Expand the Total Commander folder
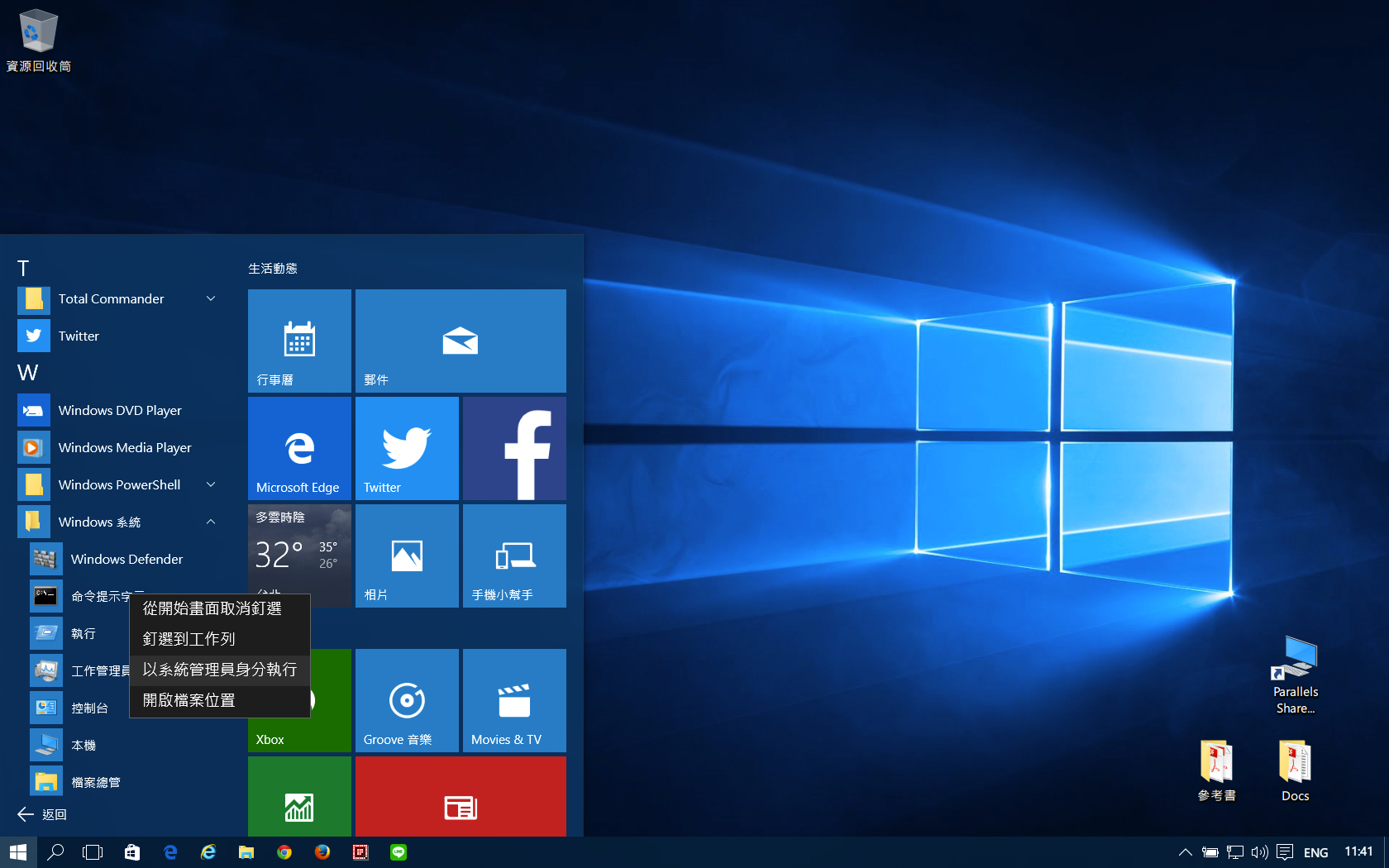 (x=211, y=298)
